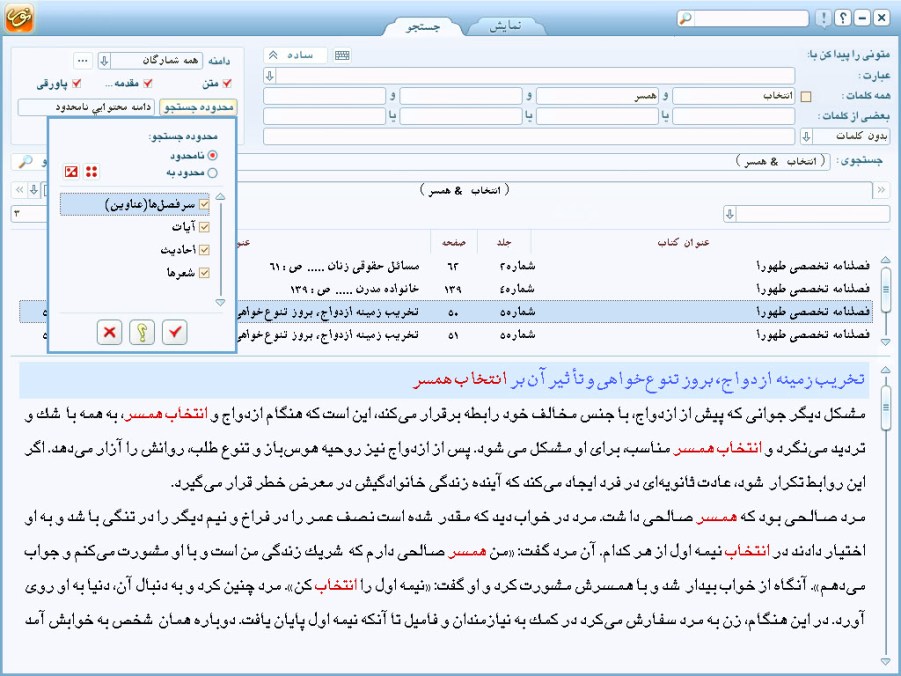Click the red deselect-all icon in the popup
This screenshot has width=901, height=676.
click(x=71, y=171)
